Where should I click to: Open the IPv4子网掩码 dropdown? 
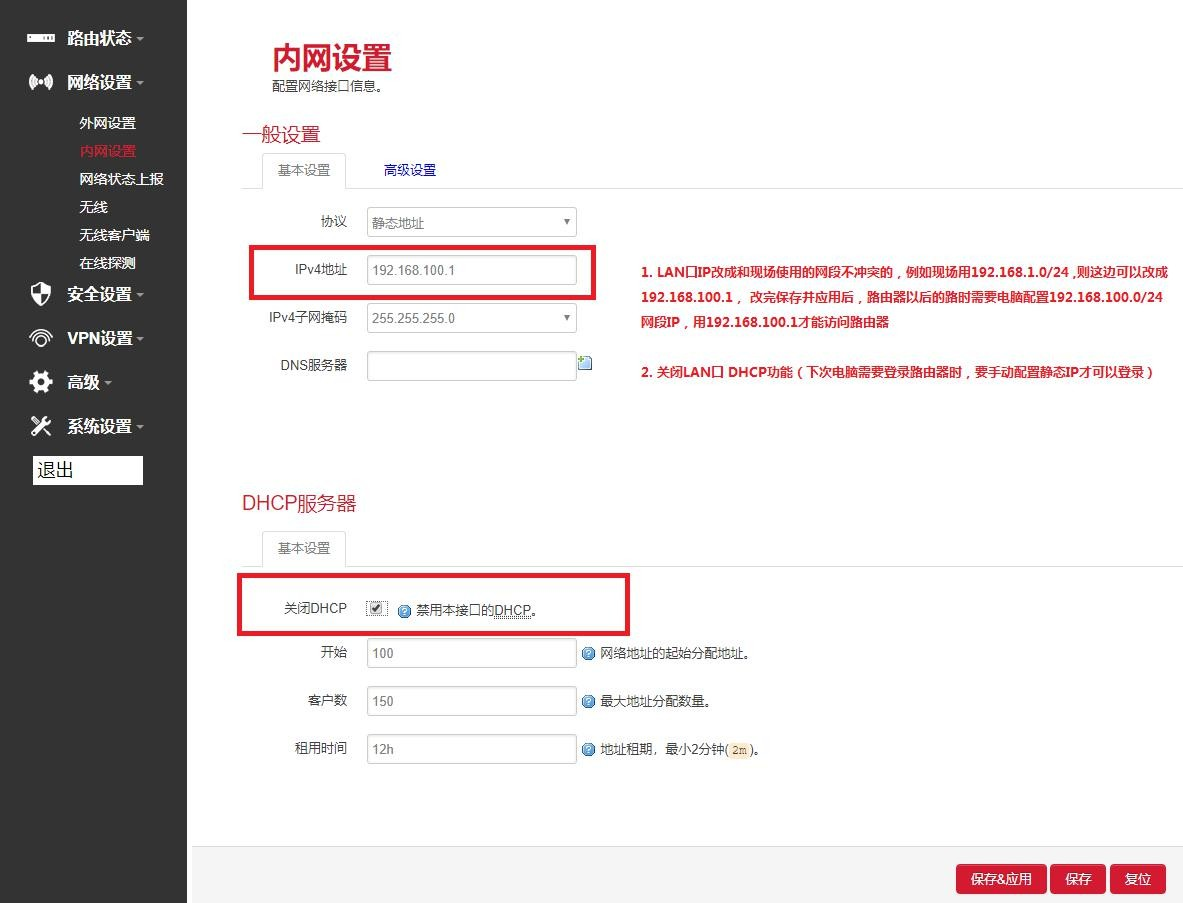point(470,318)
